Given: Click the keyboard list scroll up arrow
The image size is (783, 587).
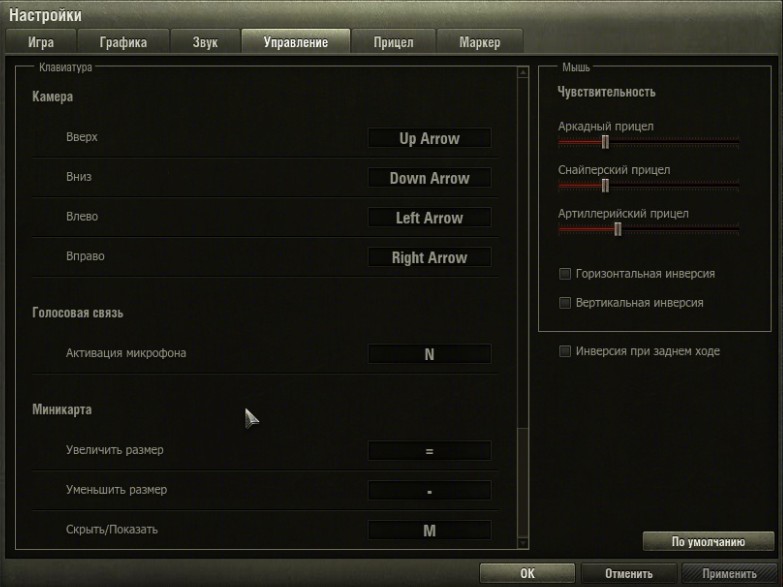Looking at the screenshot, I should click(523, 72).
